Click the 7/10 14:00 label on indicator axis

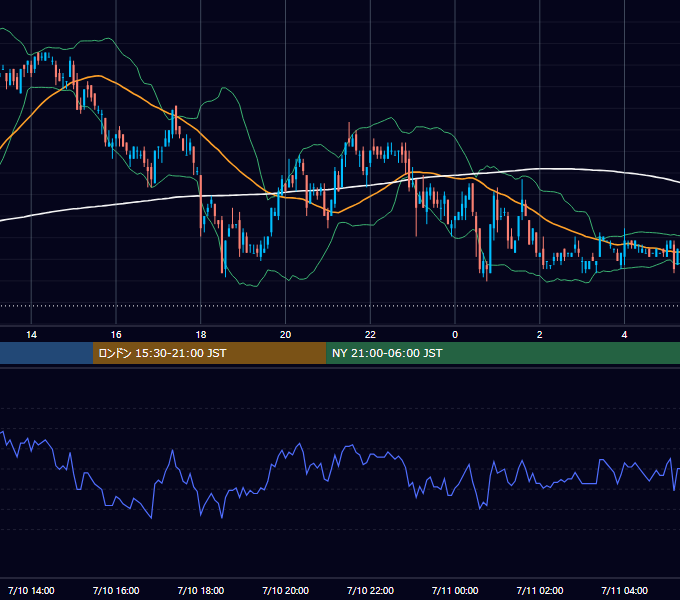[31, 590]
